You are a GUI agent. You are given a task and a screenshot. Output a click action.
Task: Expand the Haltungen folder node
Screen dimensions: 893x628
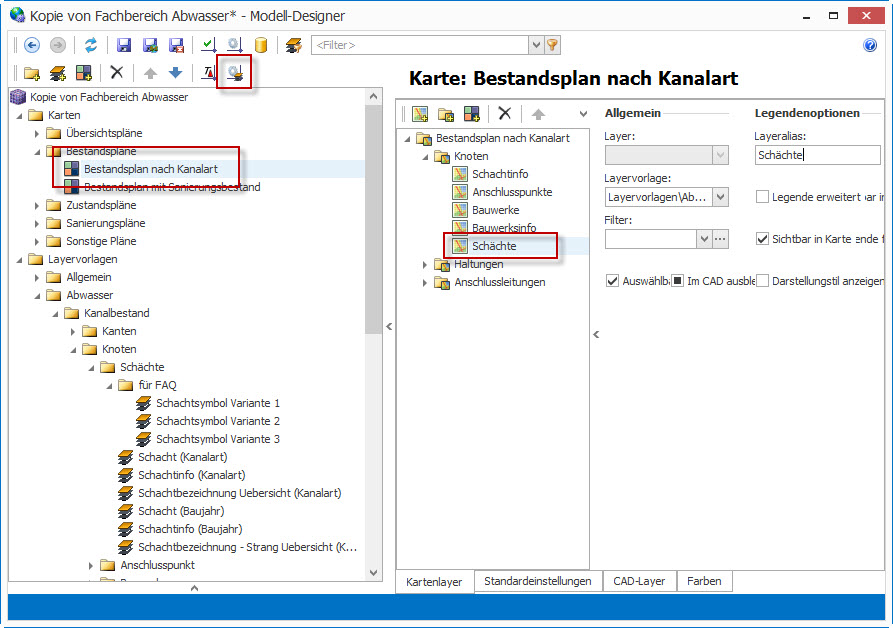click(426, 265)
